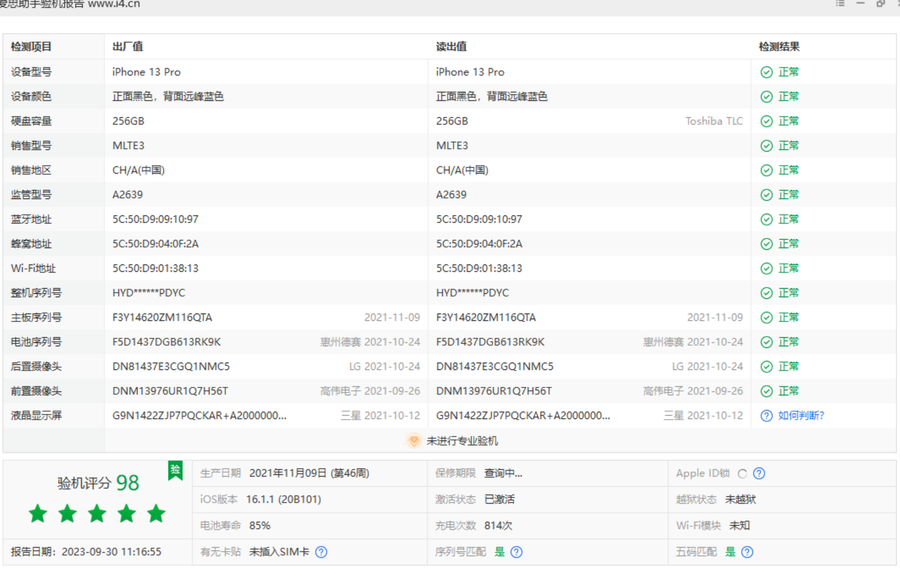This screenshot has width=900, height=569.
Task: Click the 正常 result in 设备颜色 row
Action: tap(789, 97)
